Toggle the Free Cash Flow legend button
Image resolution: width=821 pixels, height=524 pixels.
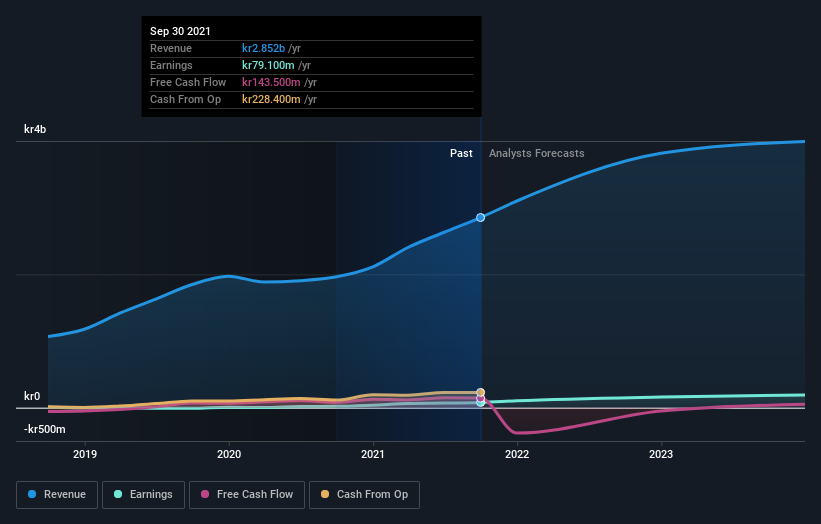(x=247, y=495)
